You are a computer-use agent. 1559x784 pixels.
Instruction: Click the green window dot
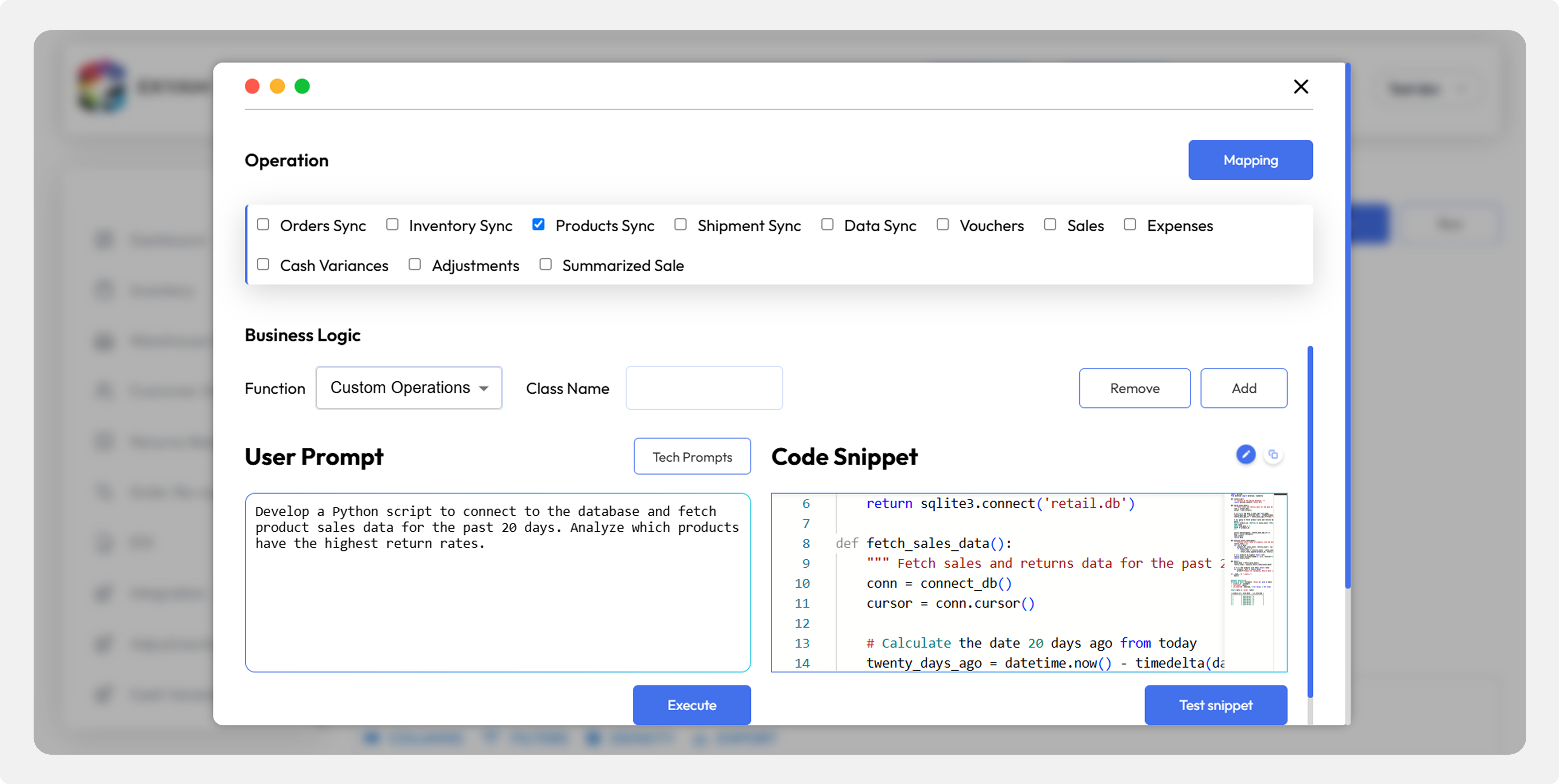(x=302, y=86)
